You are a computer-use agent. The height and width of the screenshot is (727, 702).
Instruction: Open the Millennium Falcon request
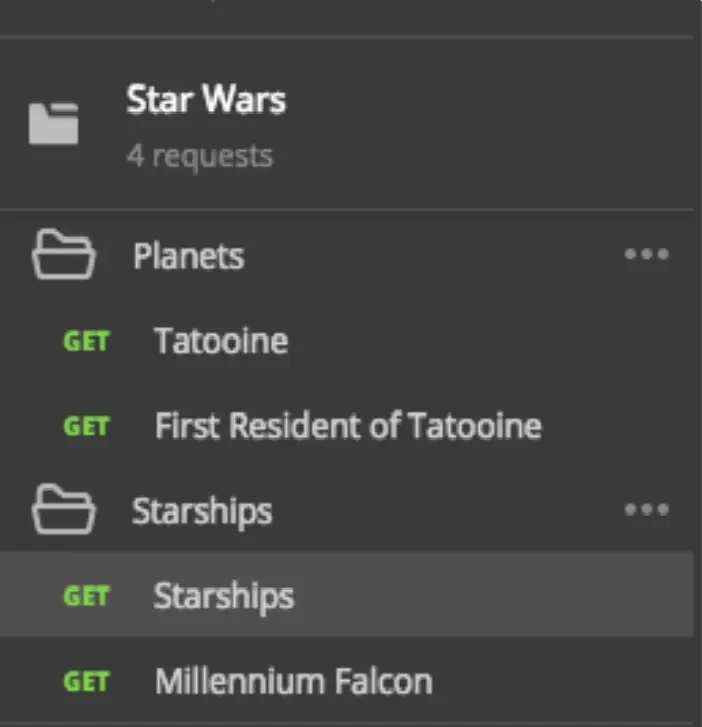pos(293,681)
